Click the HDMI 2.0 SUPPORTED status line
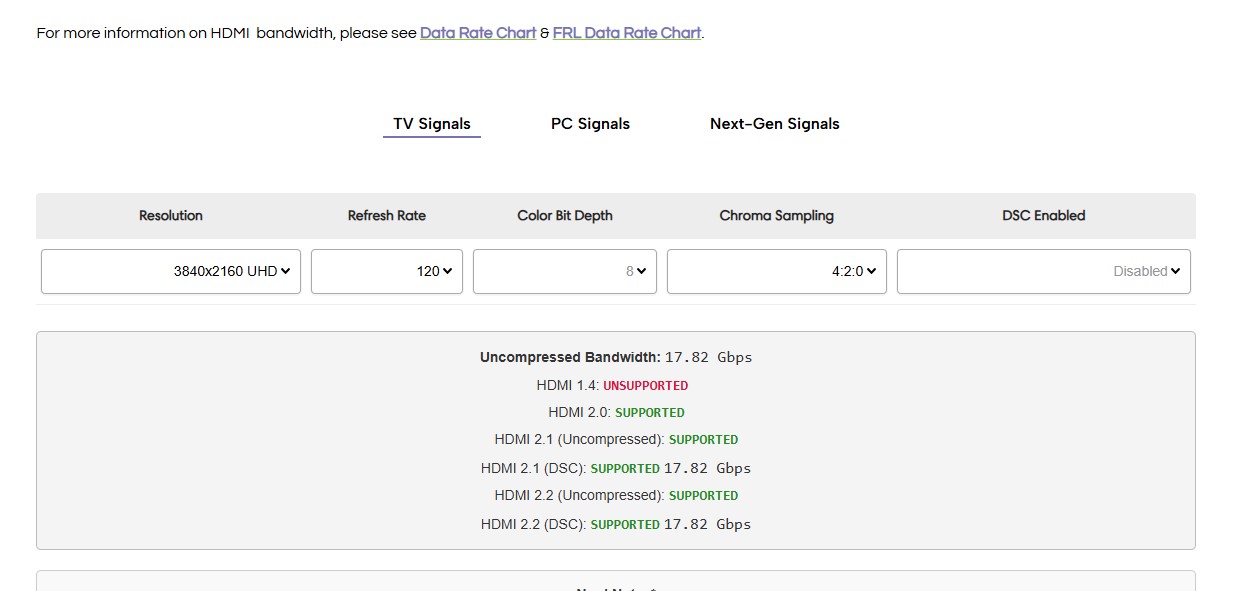 (615, 412)
